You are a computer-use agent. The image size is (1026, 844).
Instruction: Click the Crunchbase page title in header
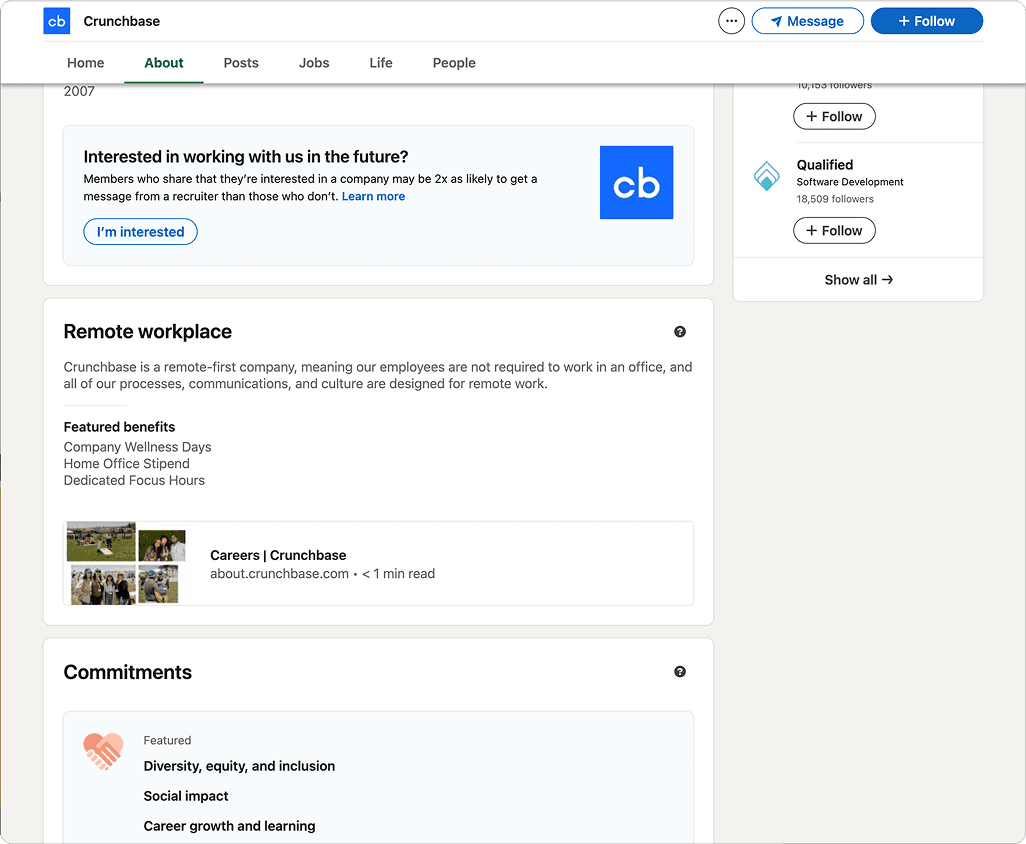point(122,21)
